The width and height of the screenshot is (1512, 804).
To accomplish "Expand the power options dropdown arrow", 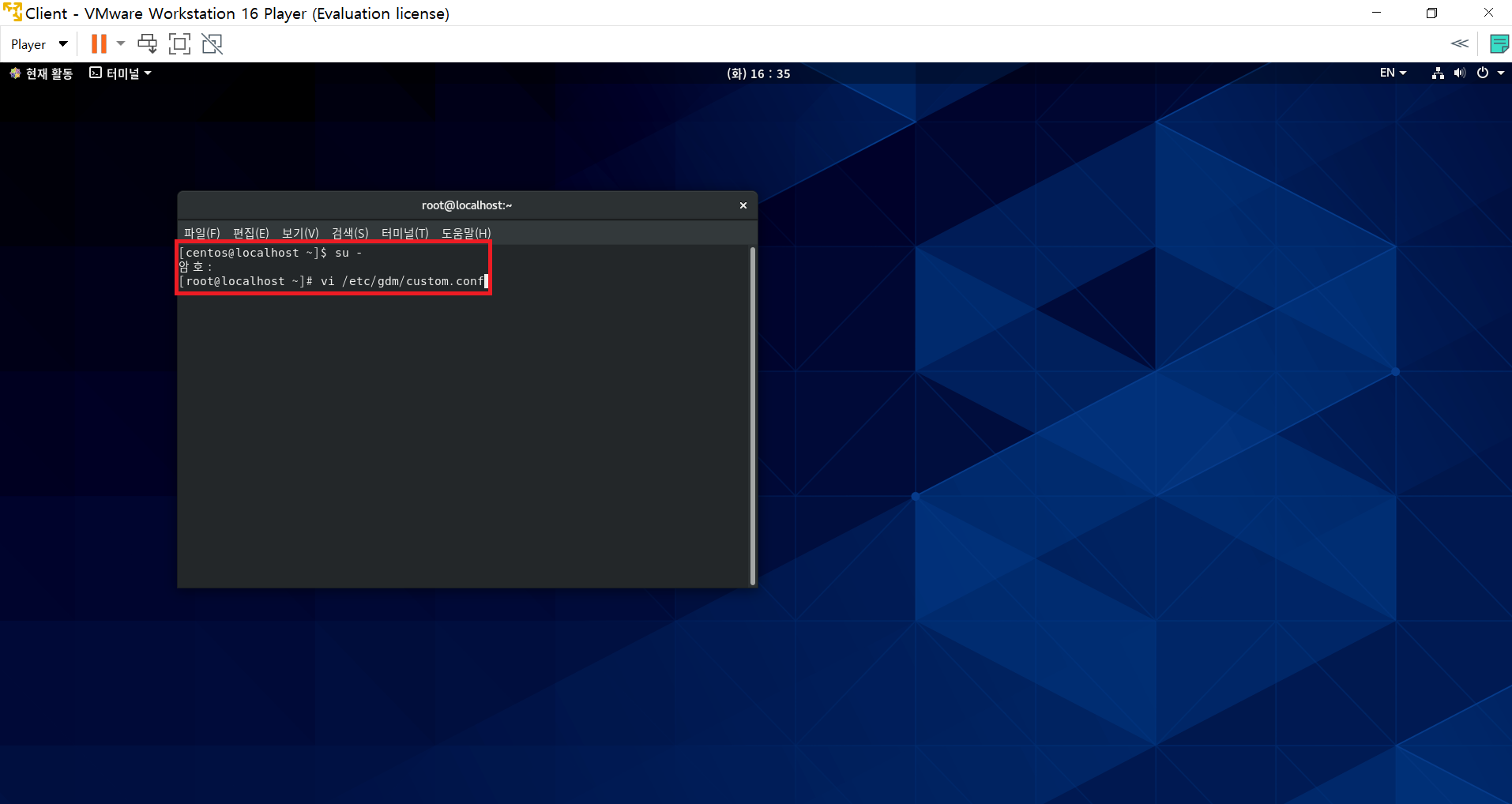I will pyautogui.click(x=121, y=43).
